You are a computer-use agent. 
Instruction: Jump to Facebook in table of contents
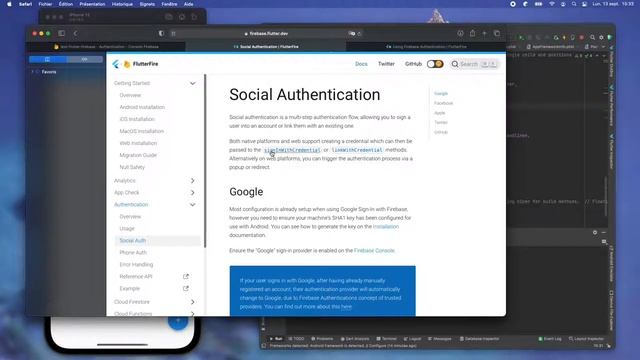pos(444,103)
